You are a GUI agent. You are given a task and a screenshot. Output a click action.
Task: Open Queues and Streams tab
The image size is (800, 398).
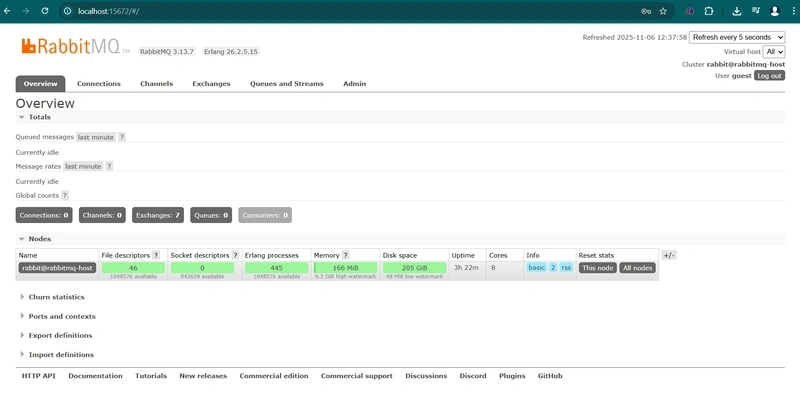[x=287, y=84]
